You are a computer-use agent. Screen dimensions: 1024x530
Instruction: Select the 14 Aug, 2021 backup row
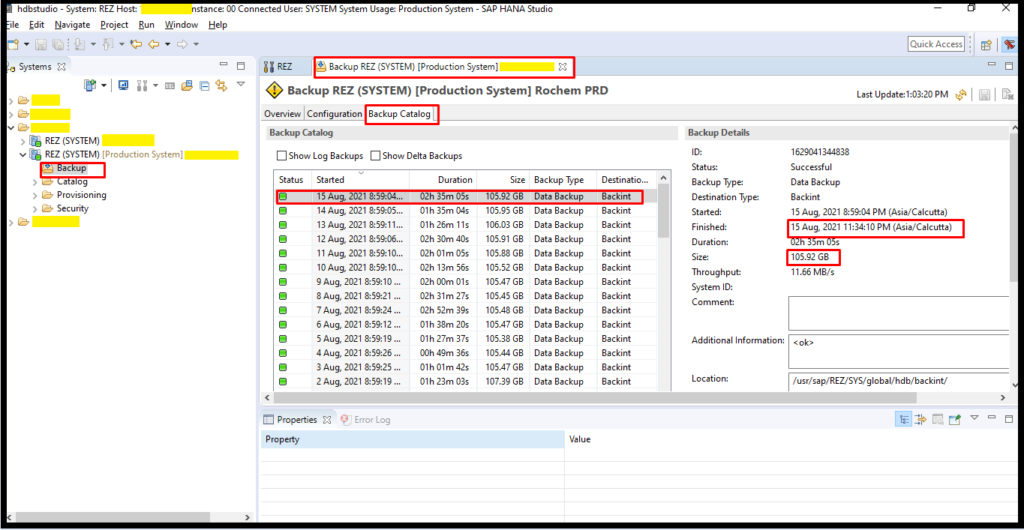point(466,210)
